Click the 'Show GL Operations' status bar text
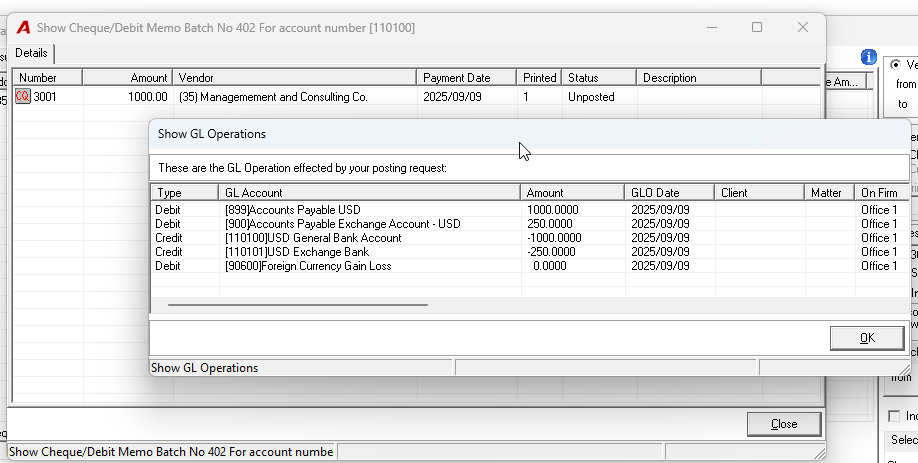Image resolution: width=918 pixels, height=463 pixels. 204,368
